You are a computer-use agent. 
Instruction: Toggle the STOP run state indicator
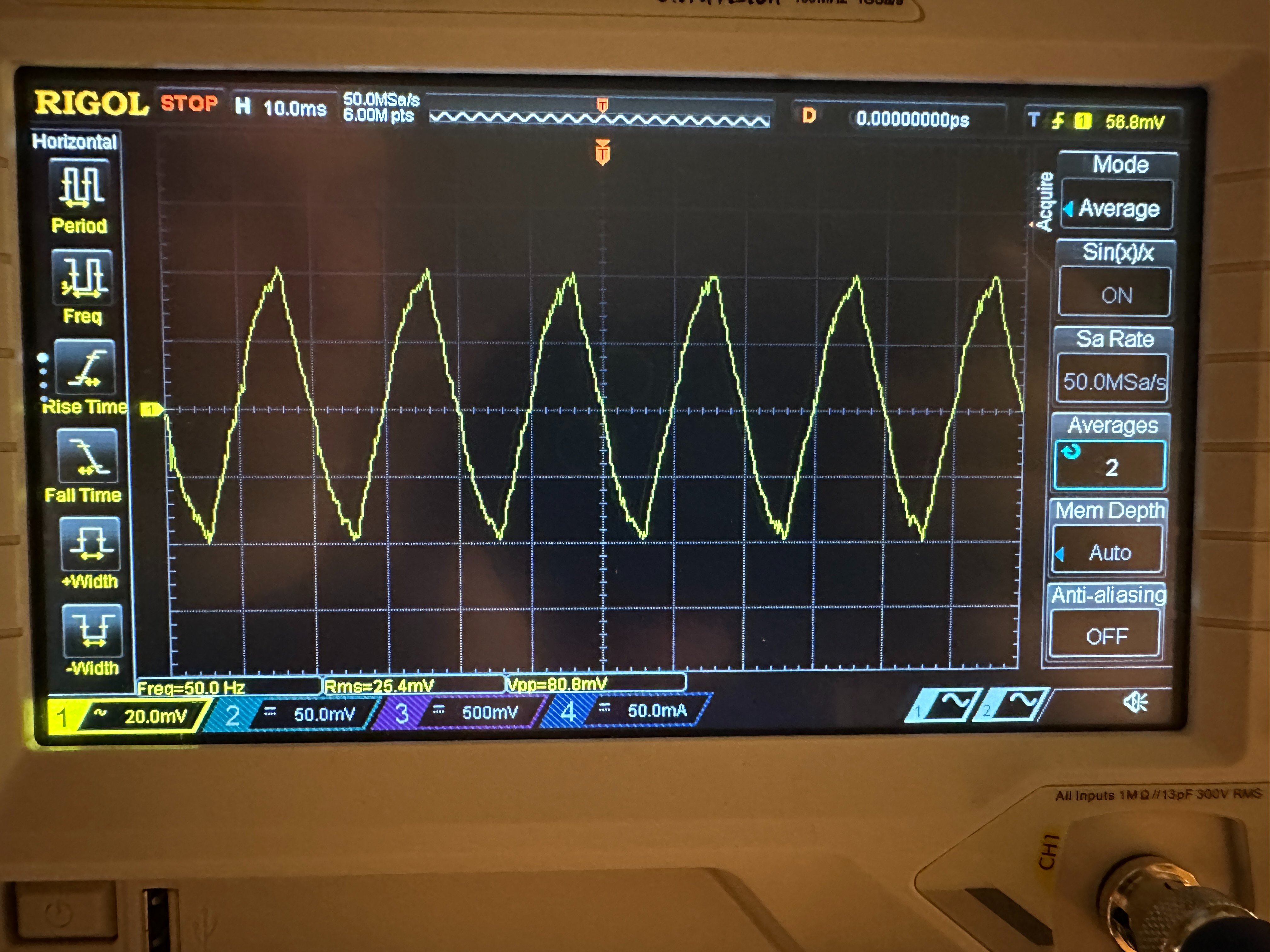pos(189,103)
